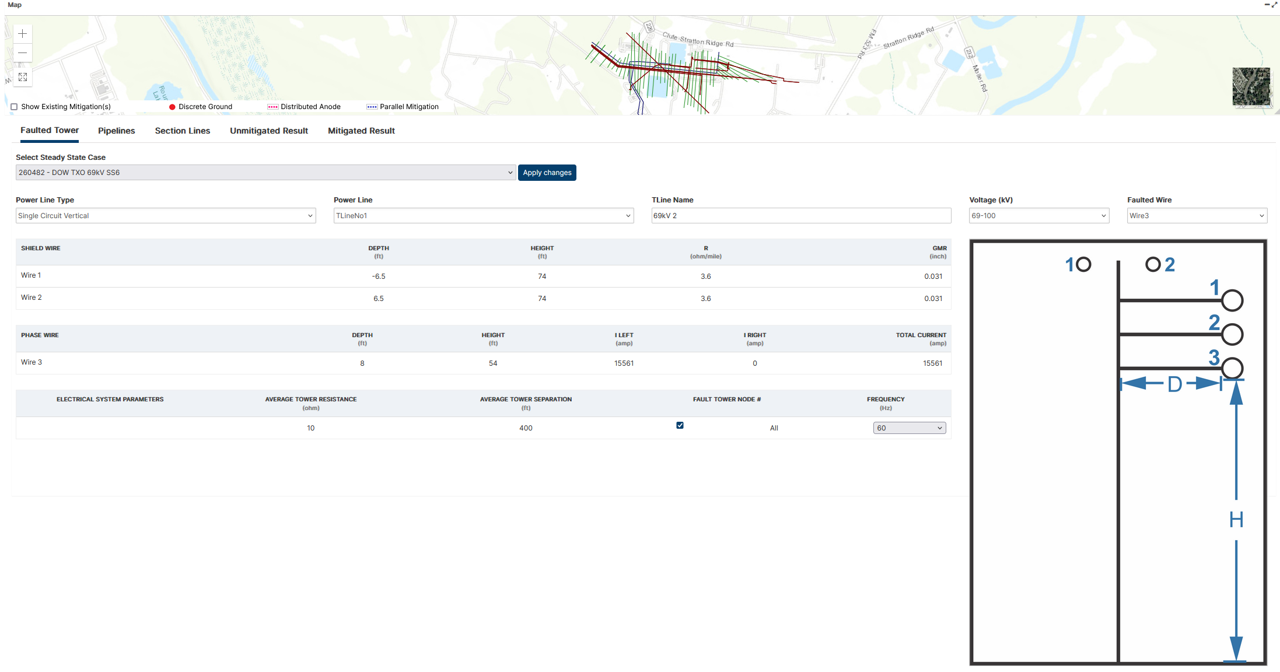This screenshot has height=672, width=1280.
Task: Open the Faulted Wire selector showing Wire3
Action: tap(1196, 215)
